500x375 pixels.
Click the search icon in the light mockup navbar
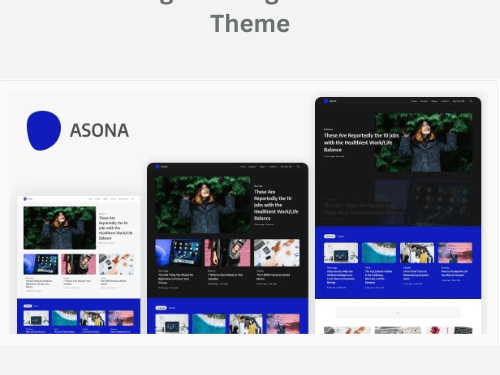pyautogui.click(x=132, y=199)
